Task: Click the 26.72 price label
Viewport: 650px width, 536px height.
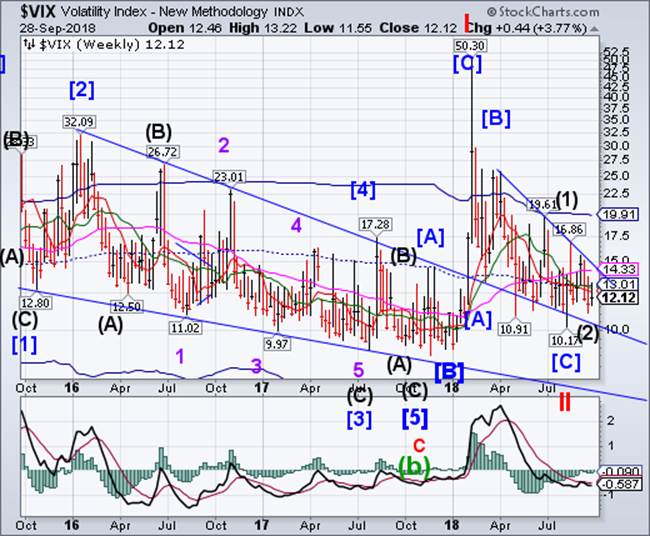Action: tap(162, 152)
